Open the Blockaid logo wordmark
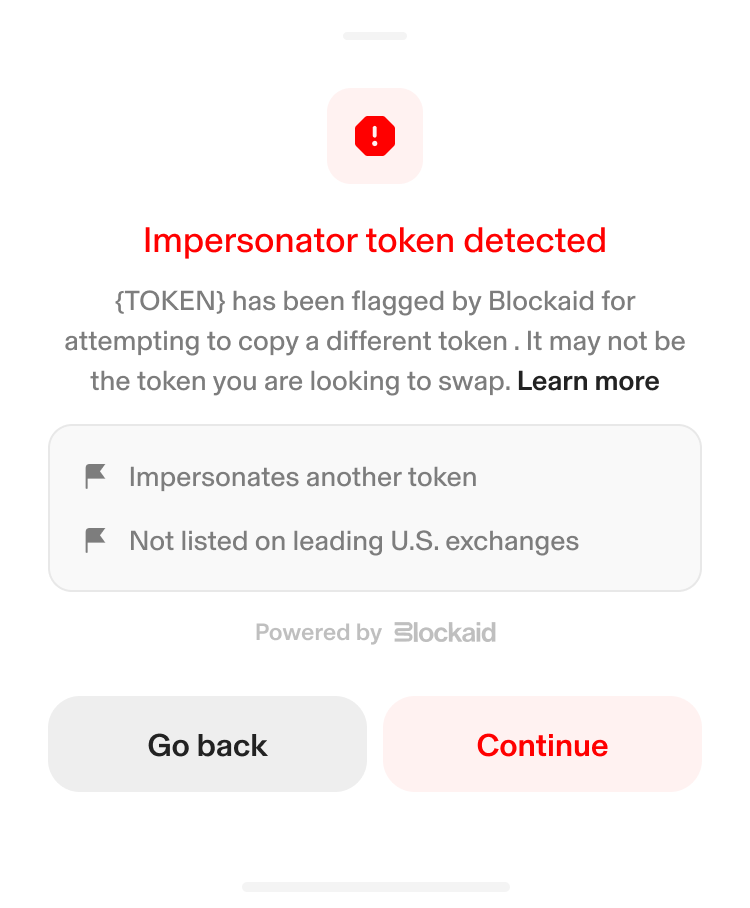The height and width of the screenshot is (908, 750). pos(445,632)
